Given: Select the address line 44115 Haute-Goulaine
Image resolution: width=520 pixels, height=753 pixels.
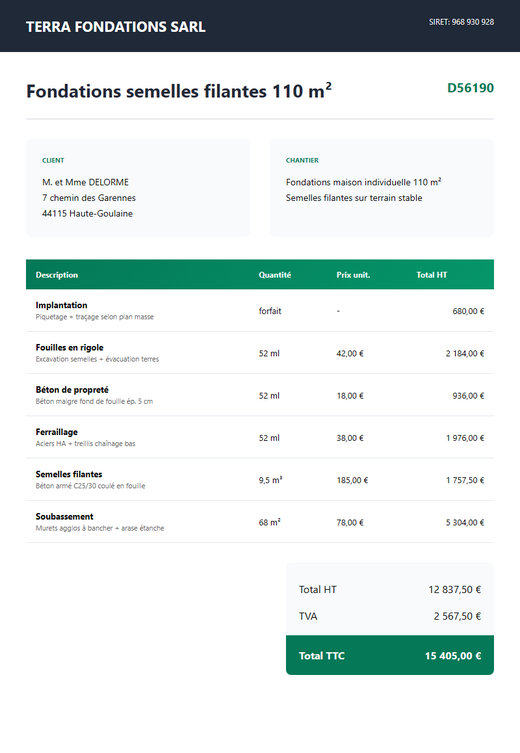Looking at the screenshot, I should click(87, 214).
